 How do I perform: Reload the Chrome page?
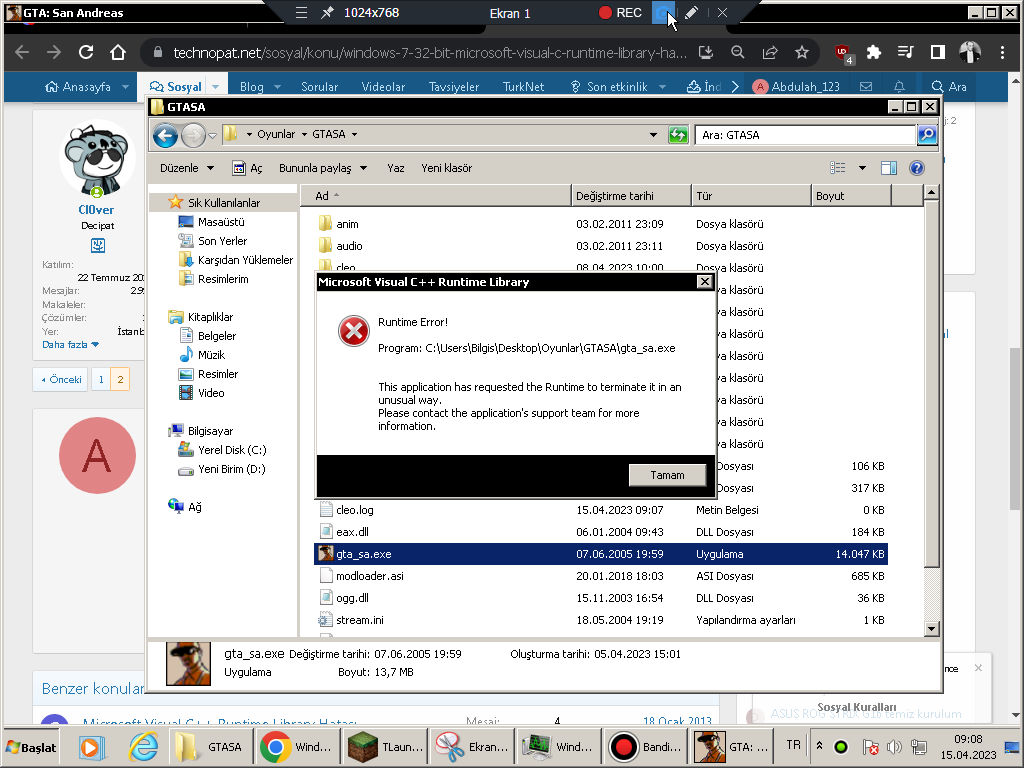click(86, 52)
